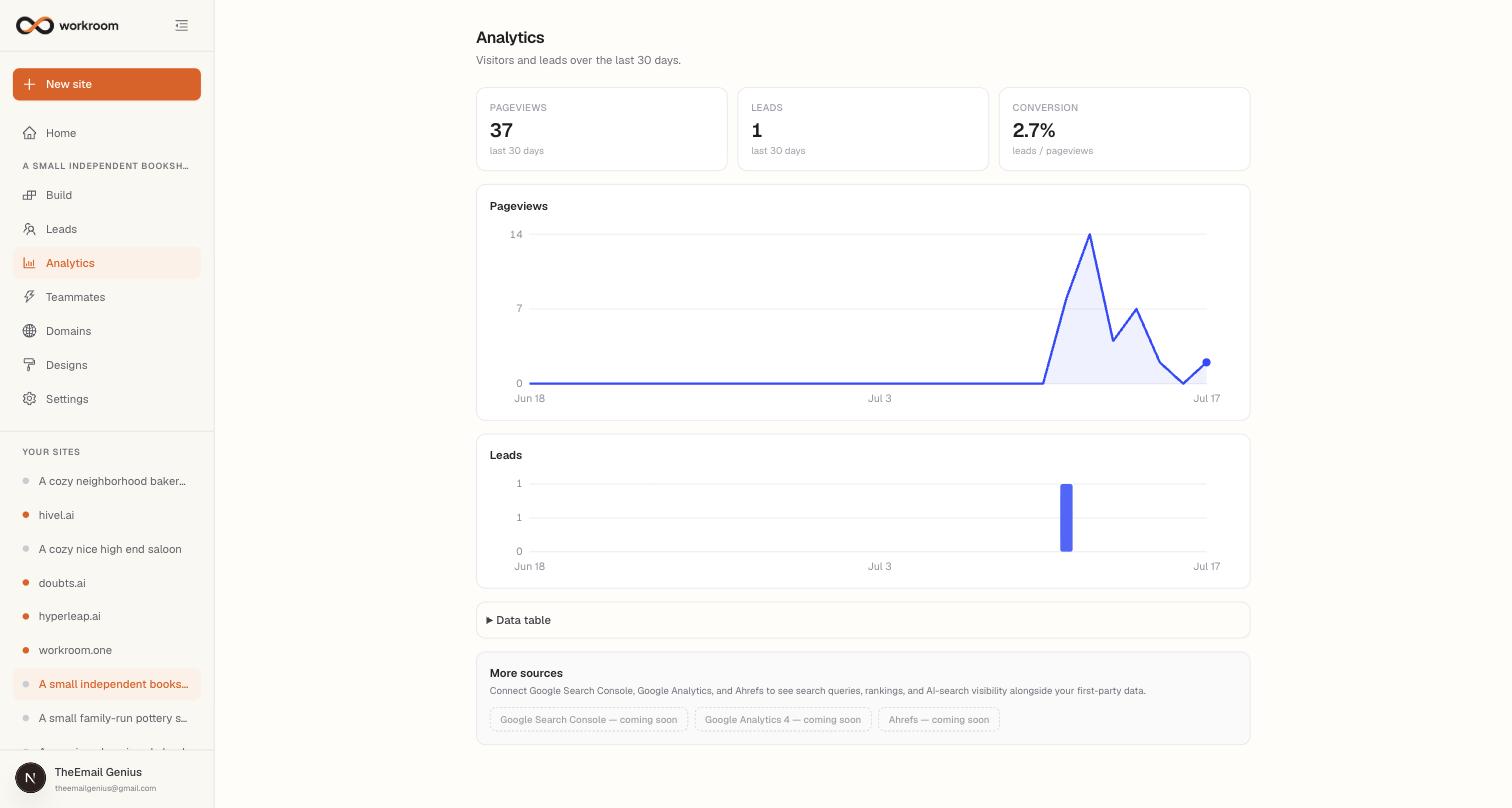Expand the Data table disclosure triangle
1512x808 pixels.
(x=489, y=620)
